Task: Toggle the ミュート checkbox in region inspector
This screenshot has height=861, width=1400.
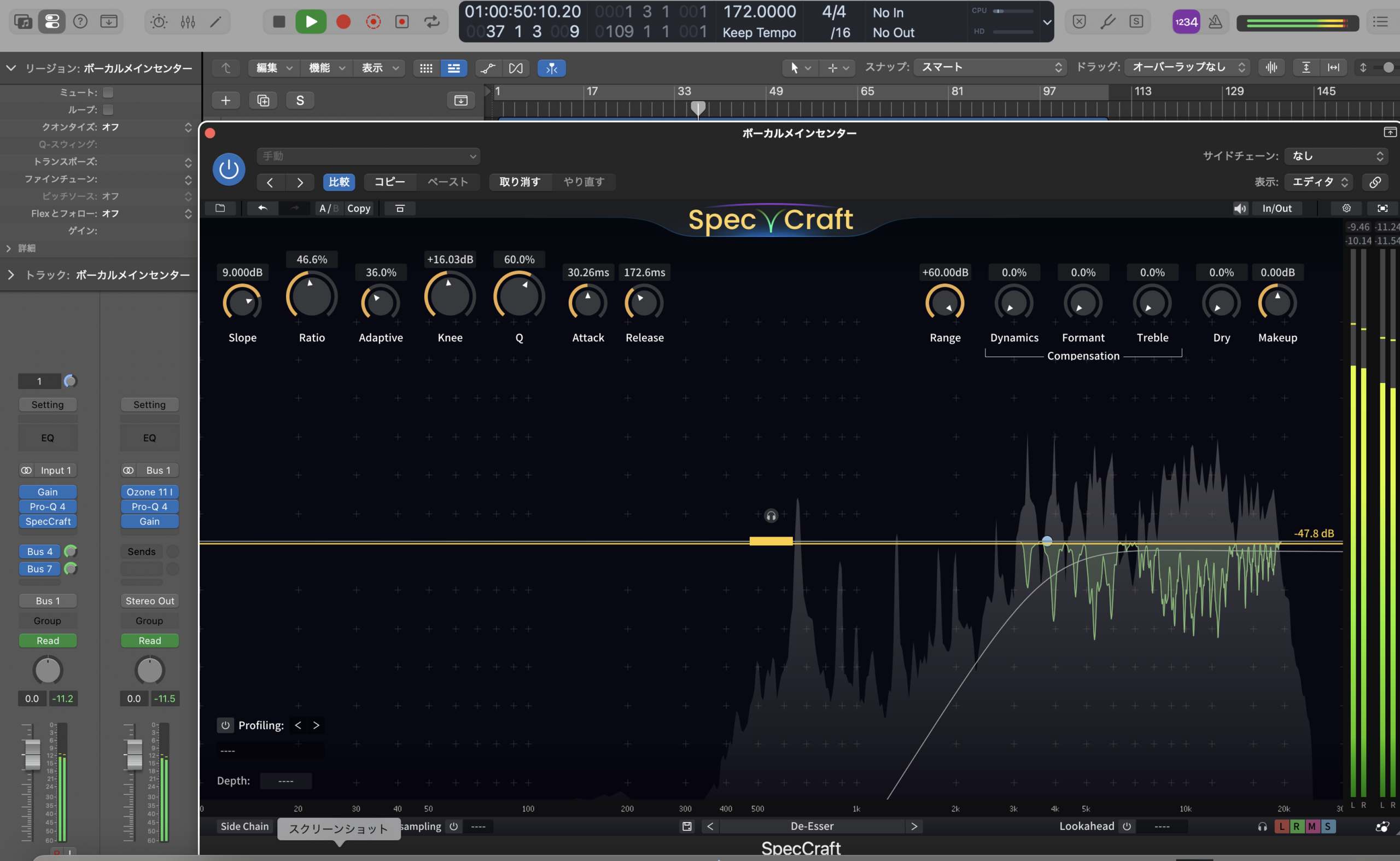Action: pos(108,92)
